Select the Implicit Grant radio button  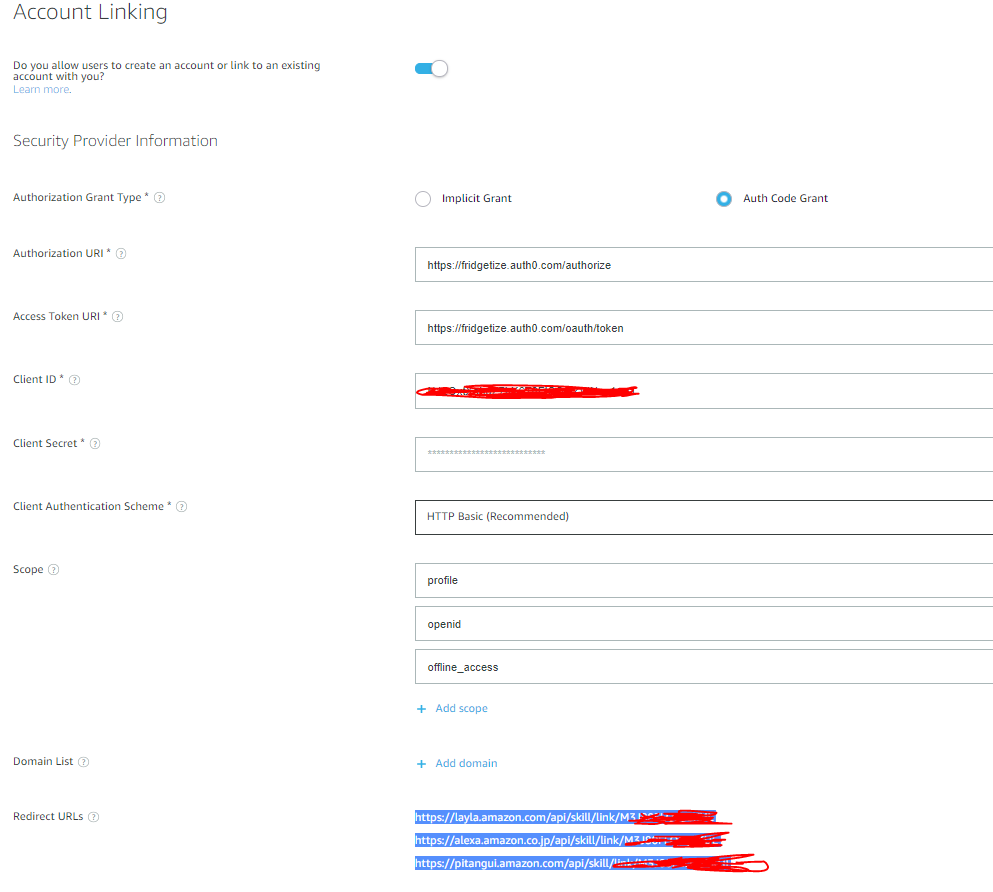(x=422, y=198)
